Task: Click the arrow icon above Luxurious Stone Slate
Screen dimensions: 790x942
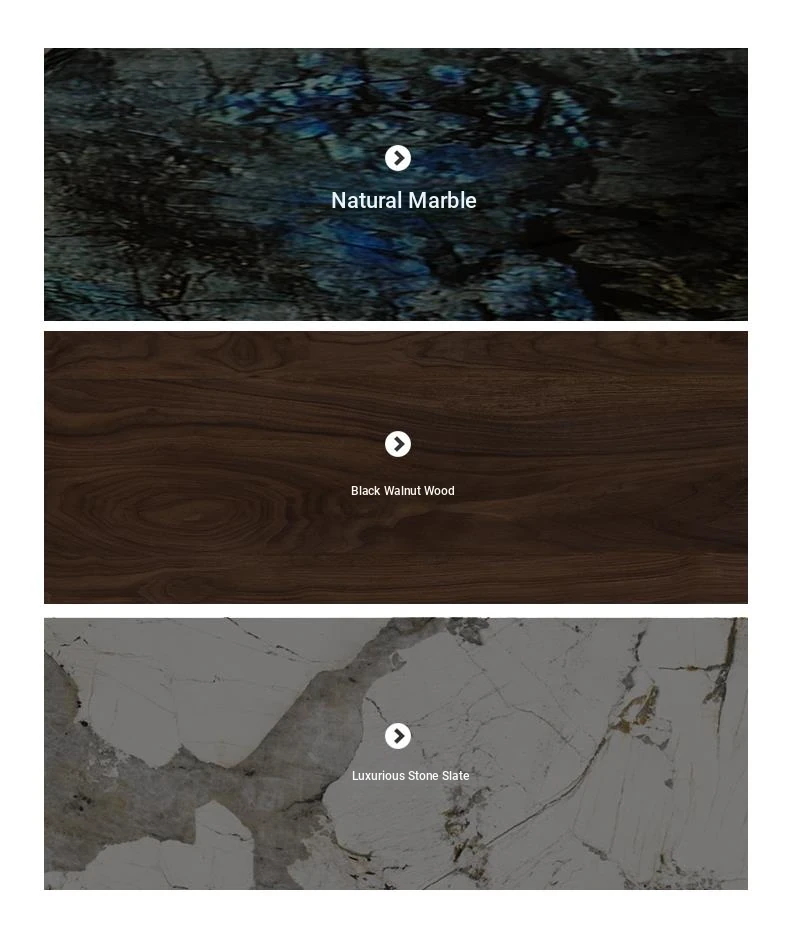Action: point(398,736)
